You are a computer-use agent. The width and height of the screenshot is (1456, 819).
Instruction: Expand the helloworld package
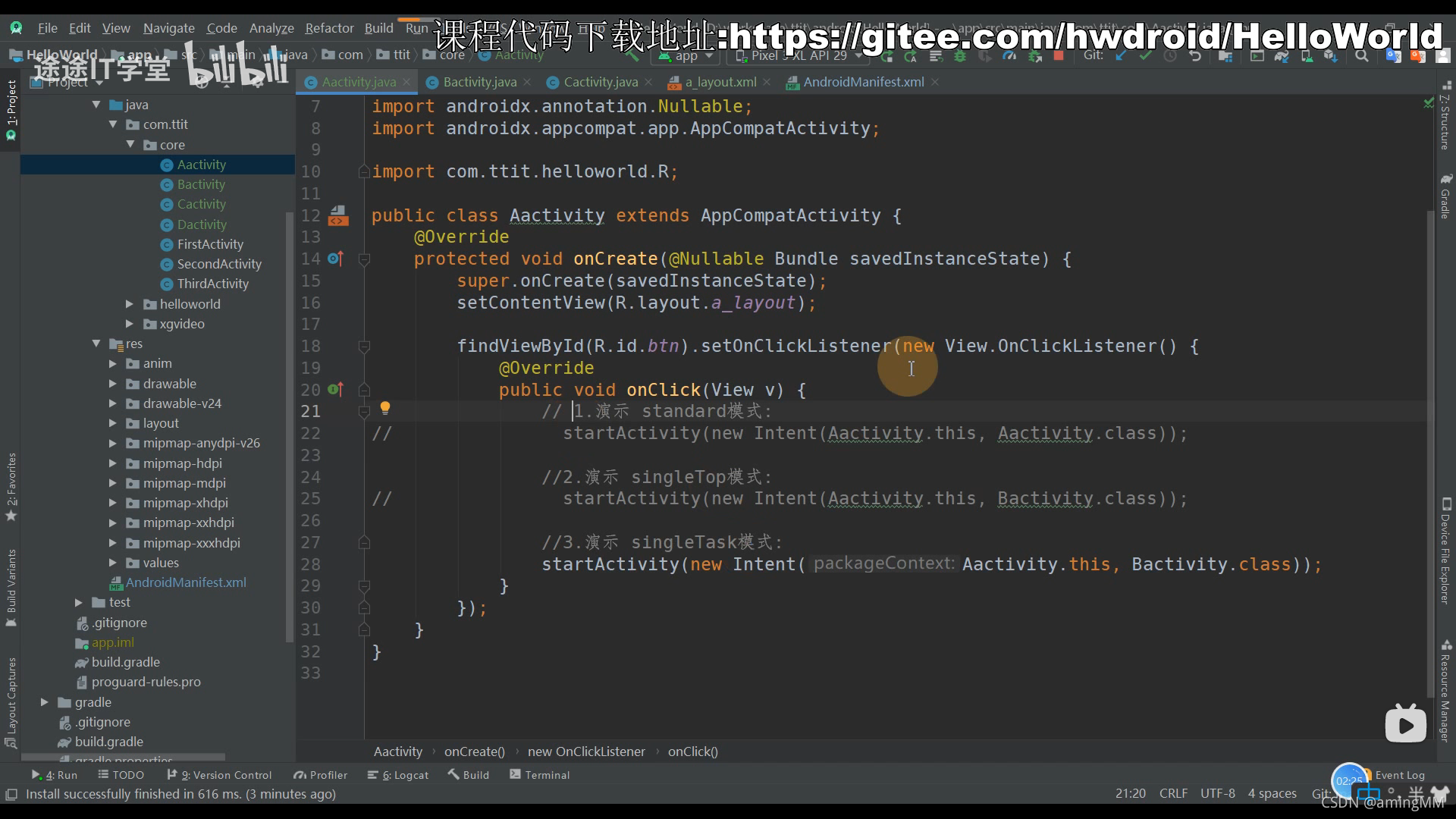pyautogui.click(x=130, y=304)
